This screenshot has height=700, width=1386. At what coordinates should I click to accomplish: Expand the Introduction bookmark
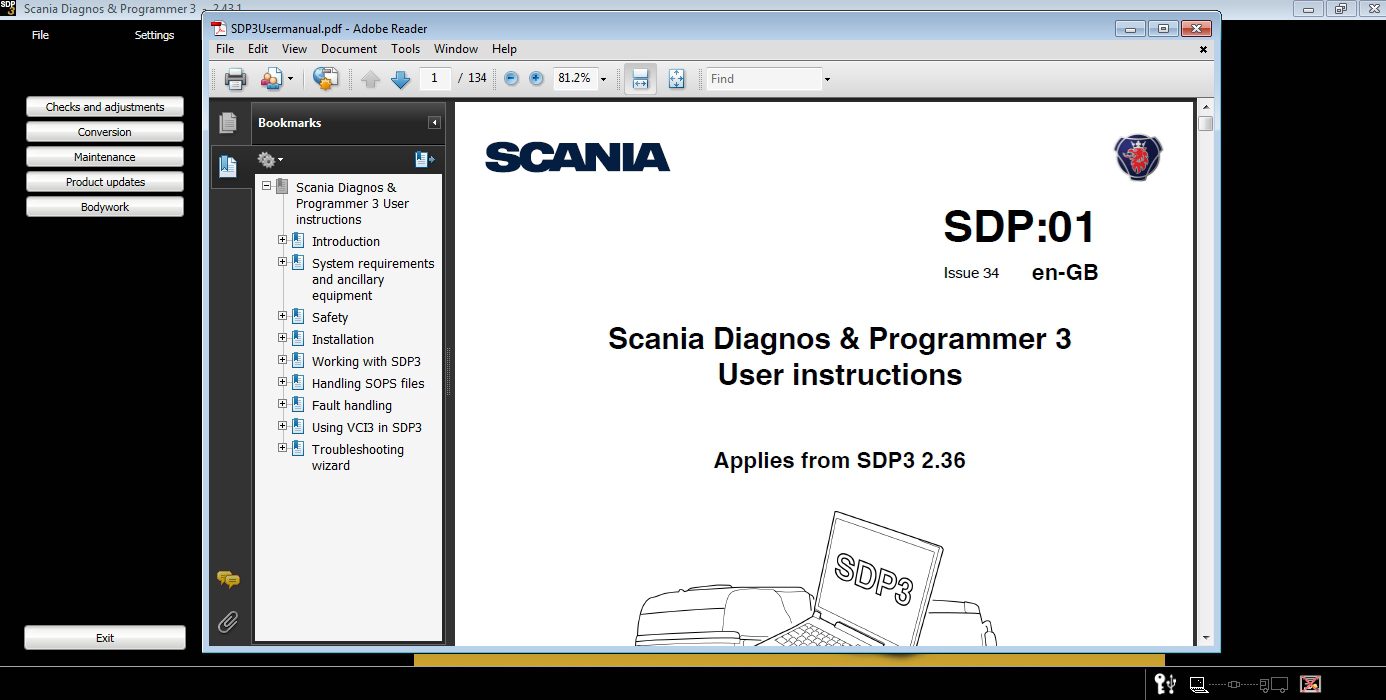[x=283, y=240]
